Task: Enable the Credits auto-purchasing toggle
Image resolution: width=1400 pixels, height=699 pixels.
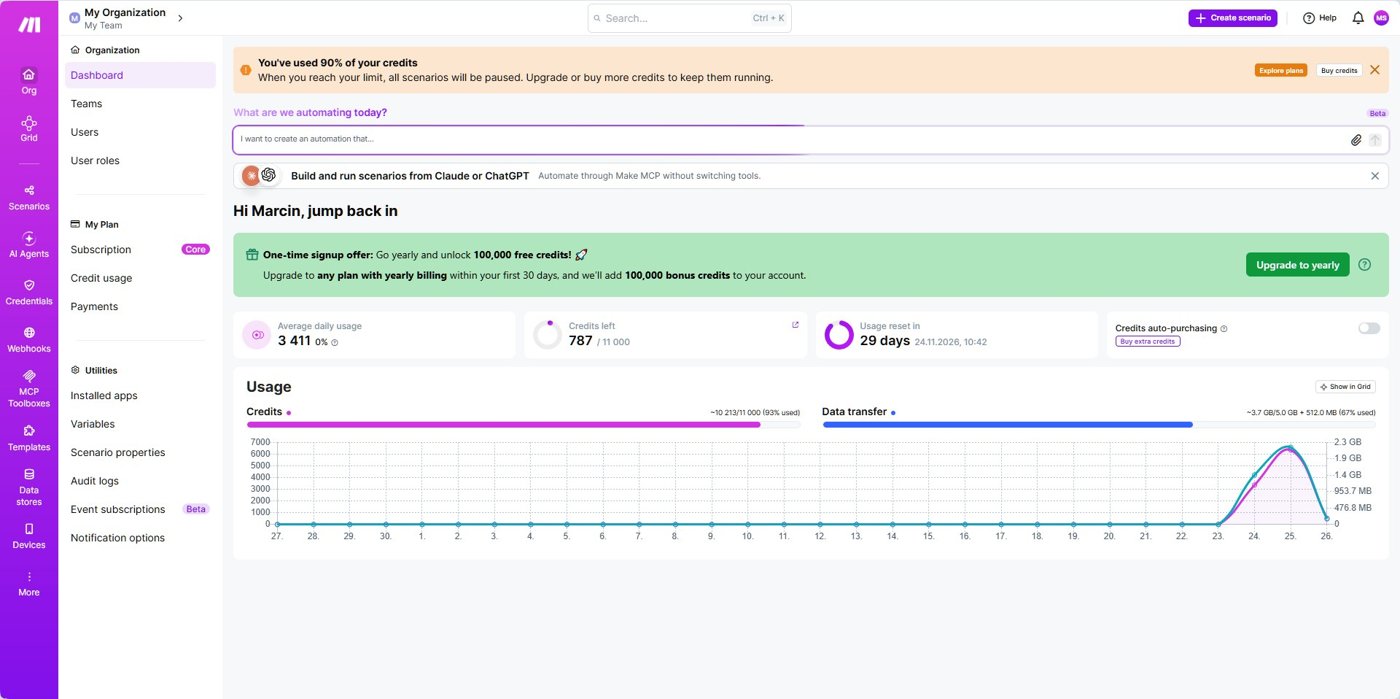Action: tap(1369, 328)
